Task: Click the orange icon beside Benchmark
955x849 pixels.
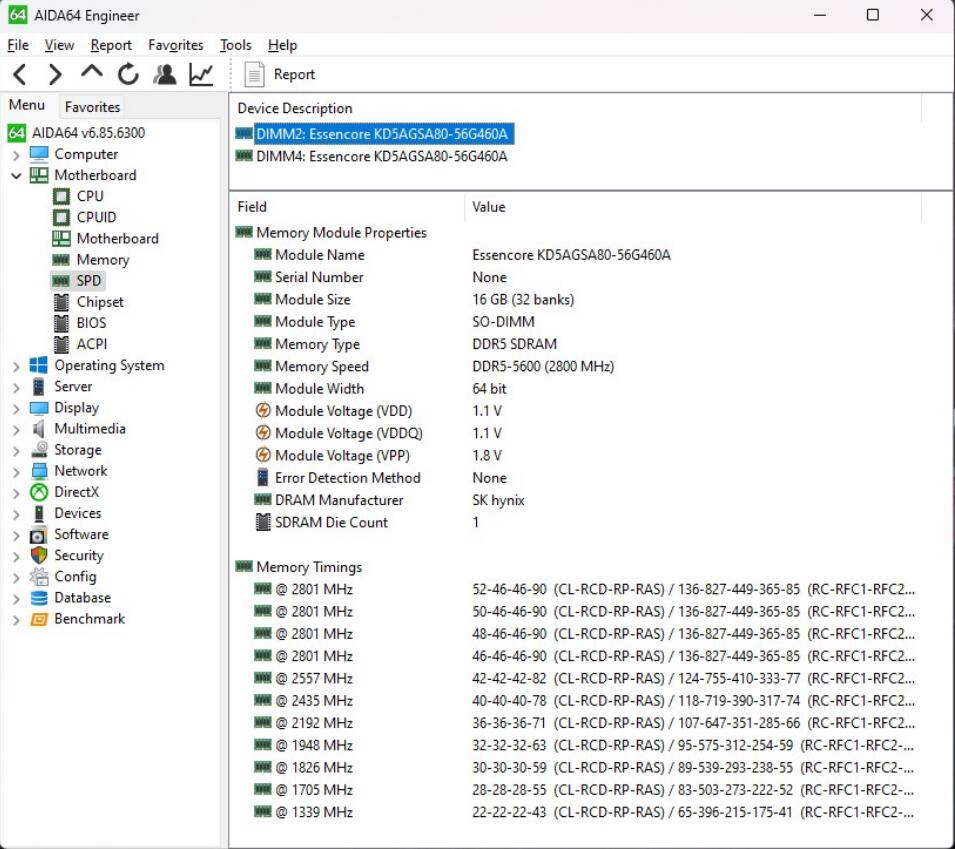Action: [39, 619]
